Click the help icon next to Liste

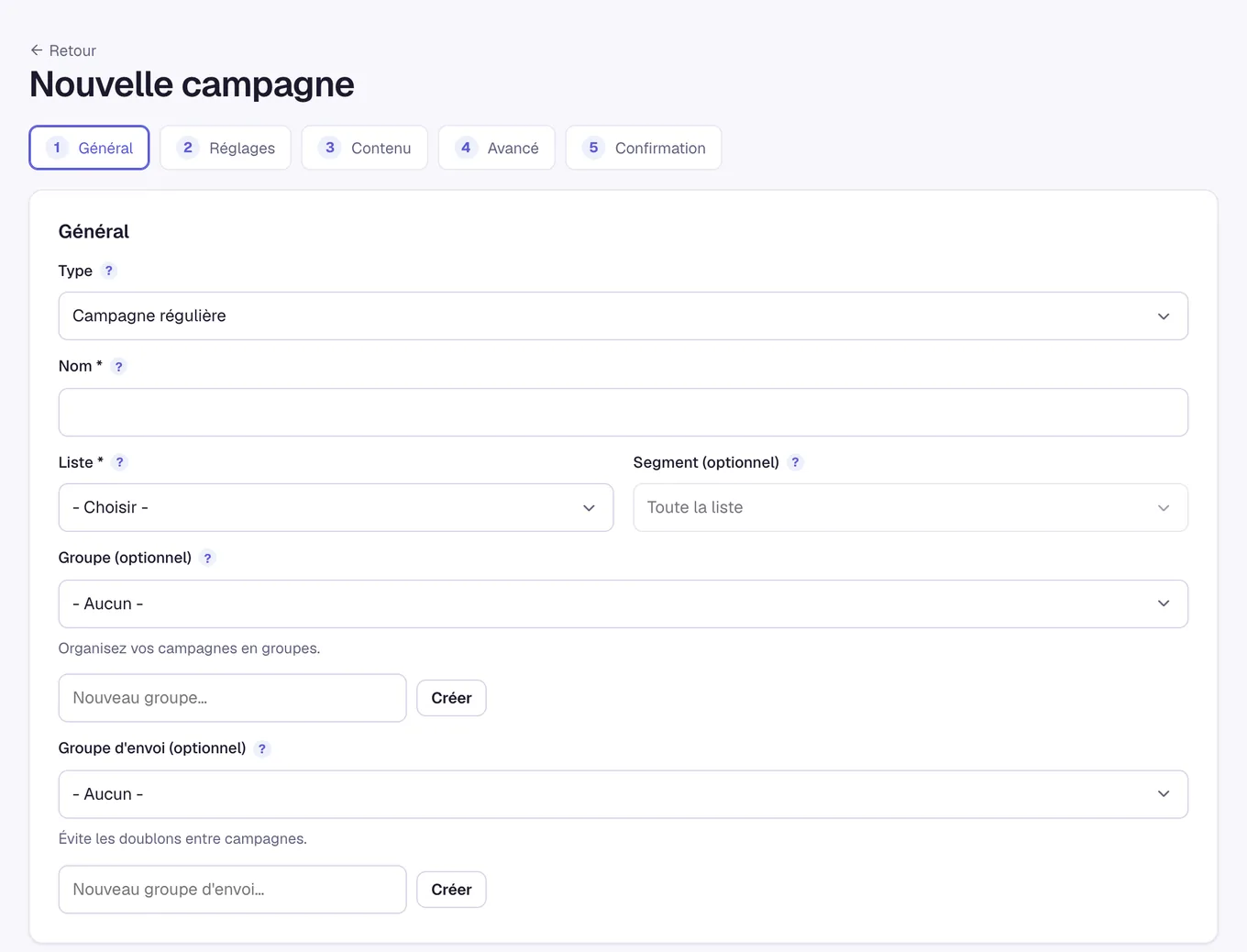pos(119,462)
